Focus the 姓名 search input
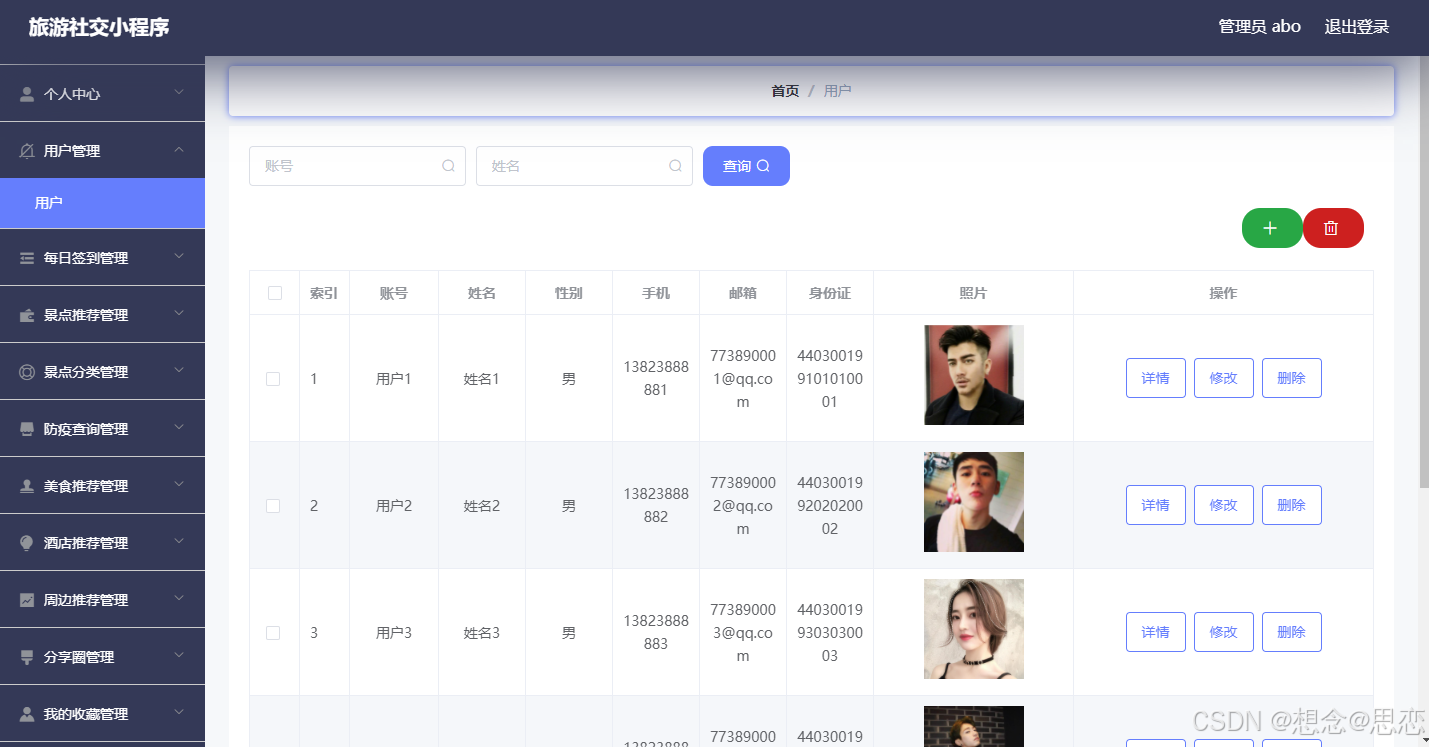 click(x=584, y=166)
